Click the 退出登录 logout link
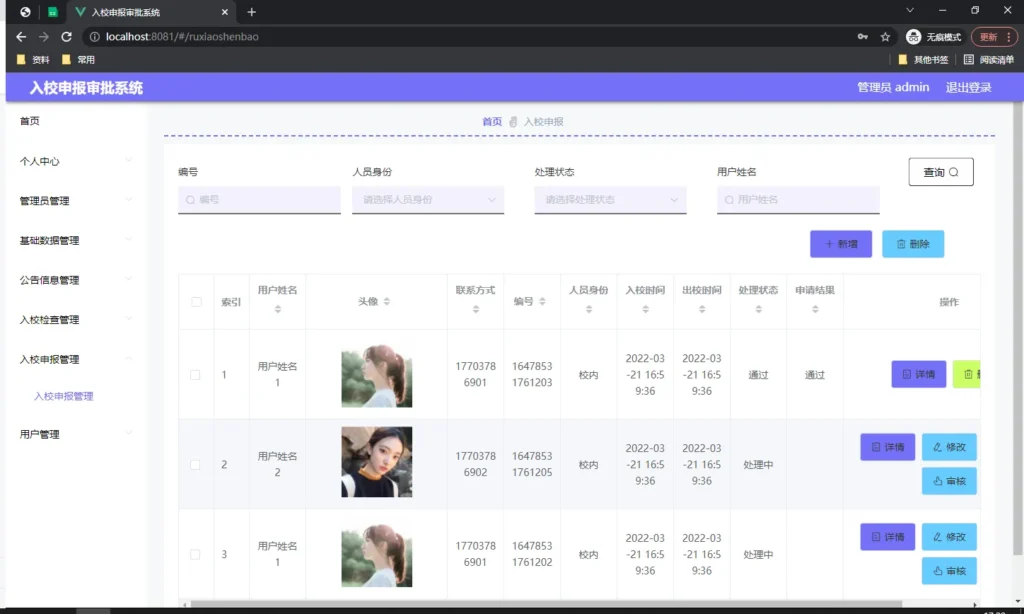The image size is (1024, 614). 968,87
